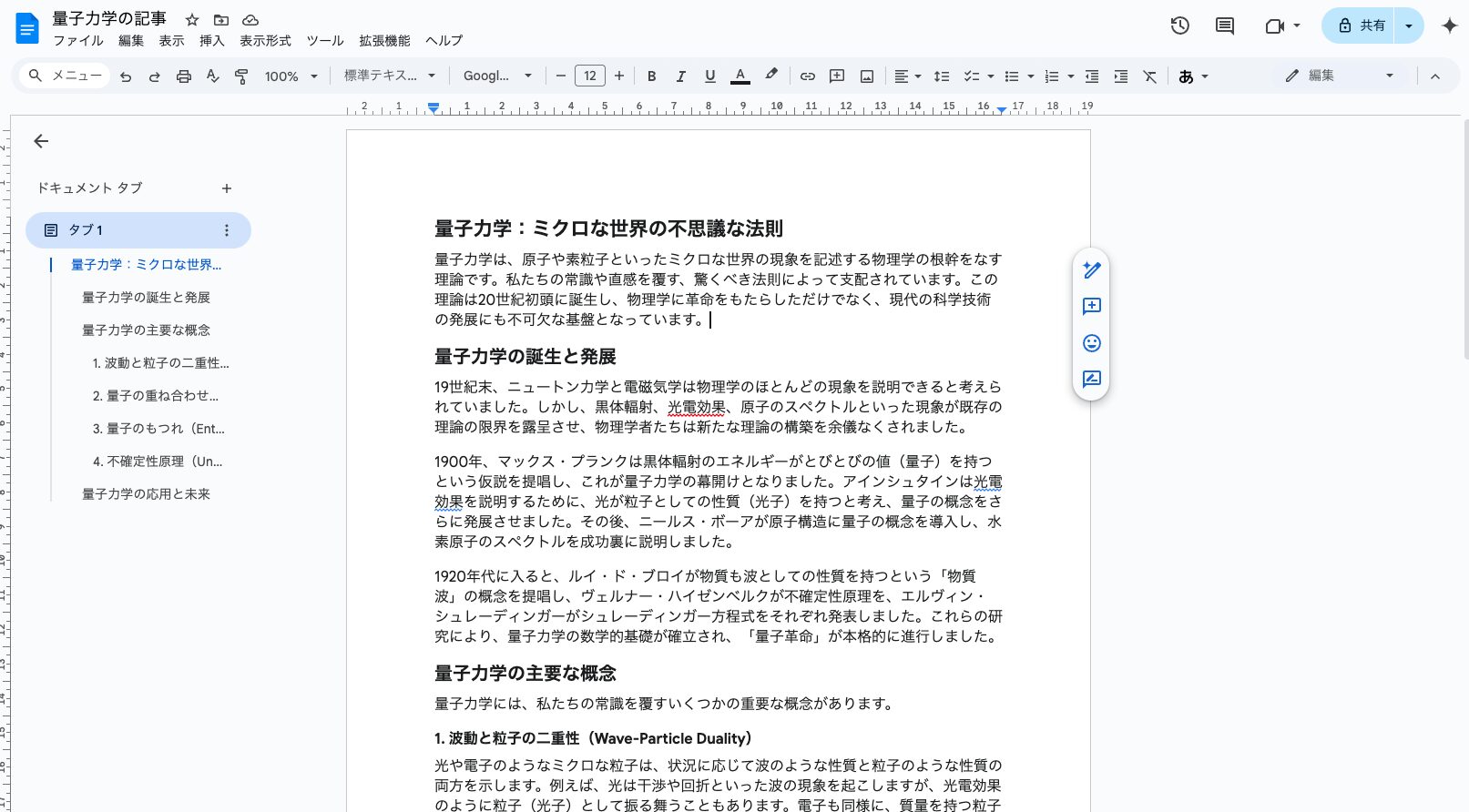Increase font size with plus button
The image size is (1469, 812).
(619, 76)
